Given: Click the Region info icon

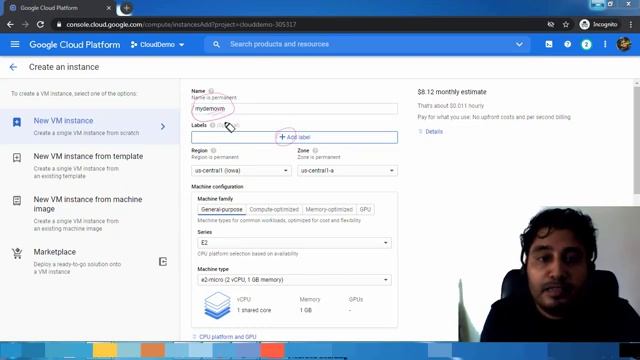Looking at the screenshot, I should click(213, 151).
